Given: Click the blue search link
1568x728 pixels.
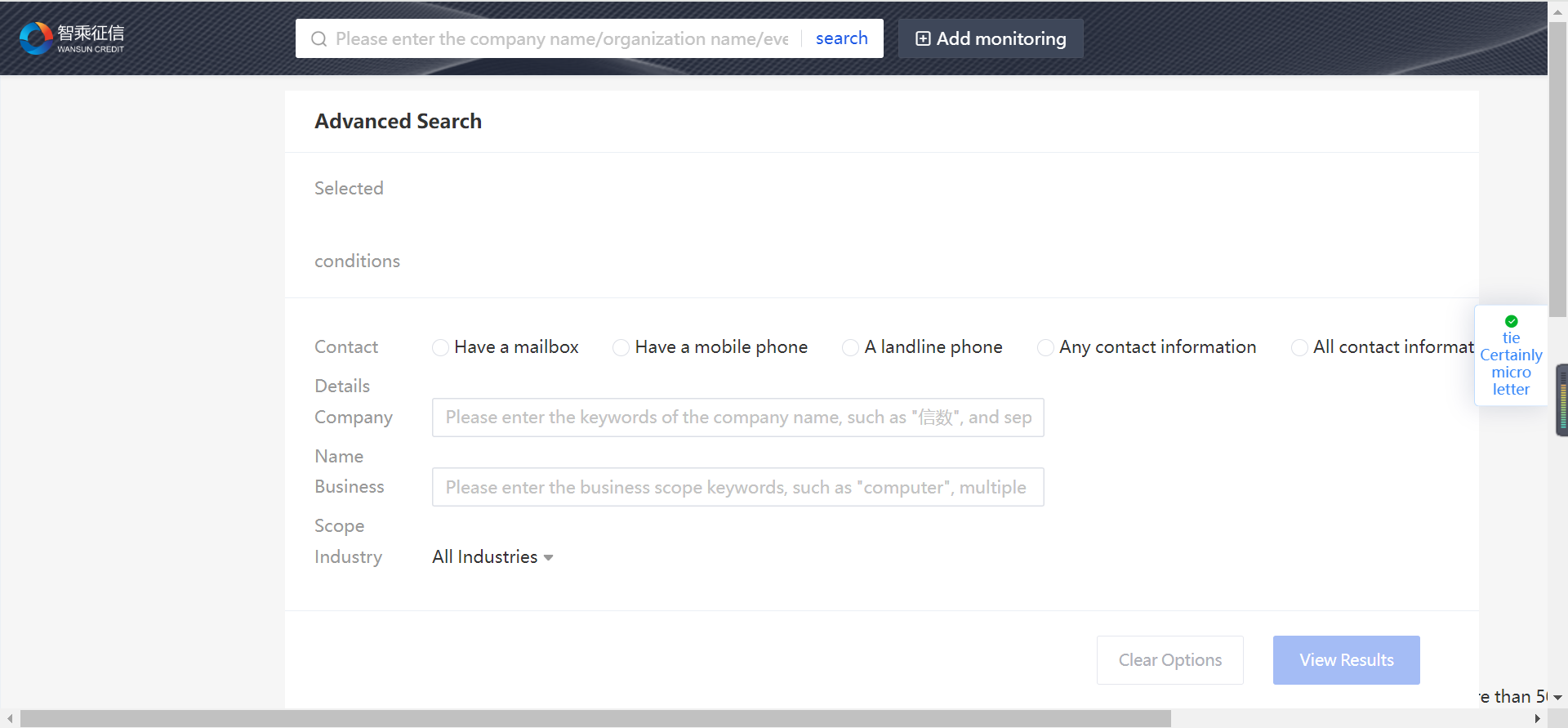Looking at the screenshot, I should coord(841,38).
